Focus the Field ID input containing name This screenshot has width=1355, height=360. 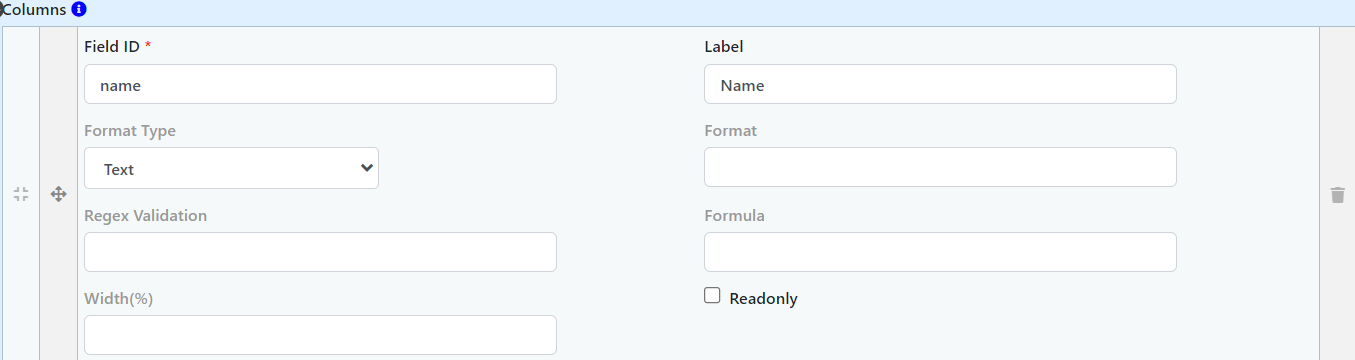pyautogui.click(x=320, y=84)
